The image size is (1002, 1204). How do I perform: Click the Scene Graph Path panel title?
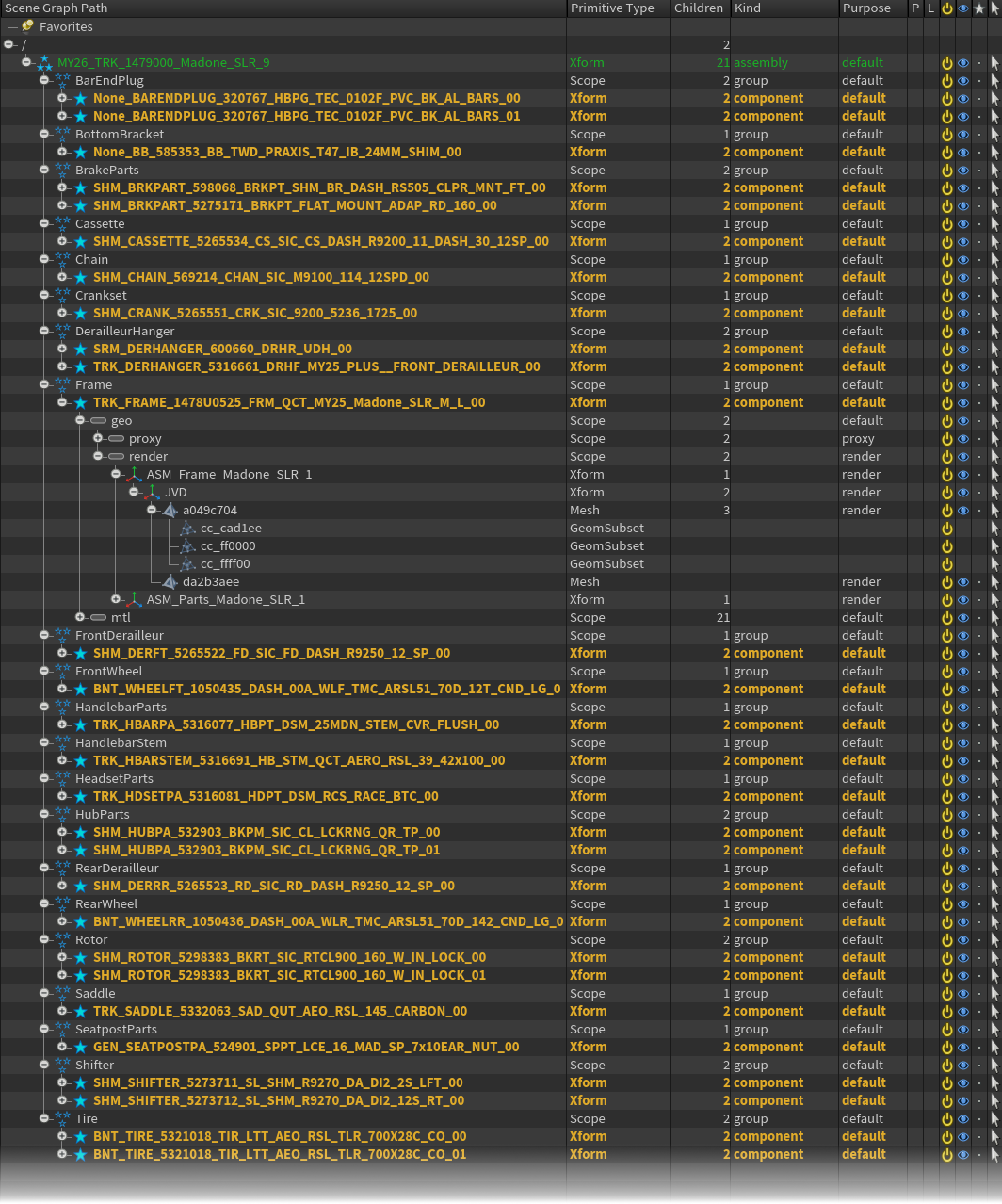point(57,8)
